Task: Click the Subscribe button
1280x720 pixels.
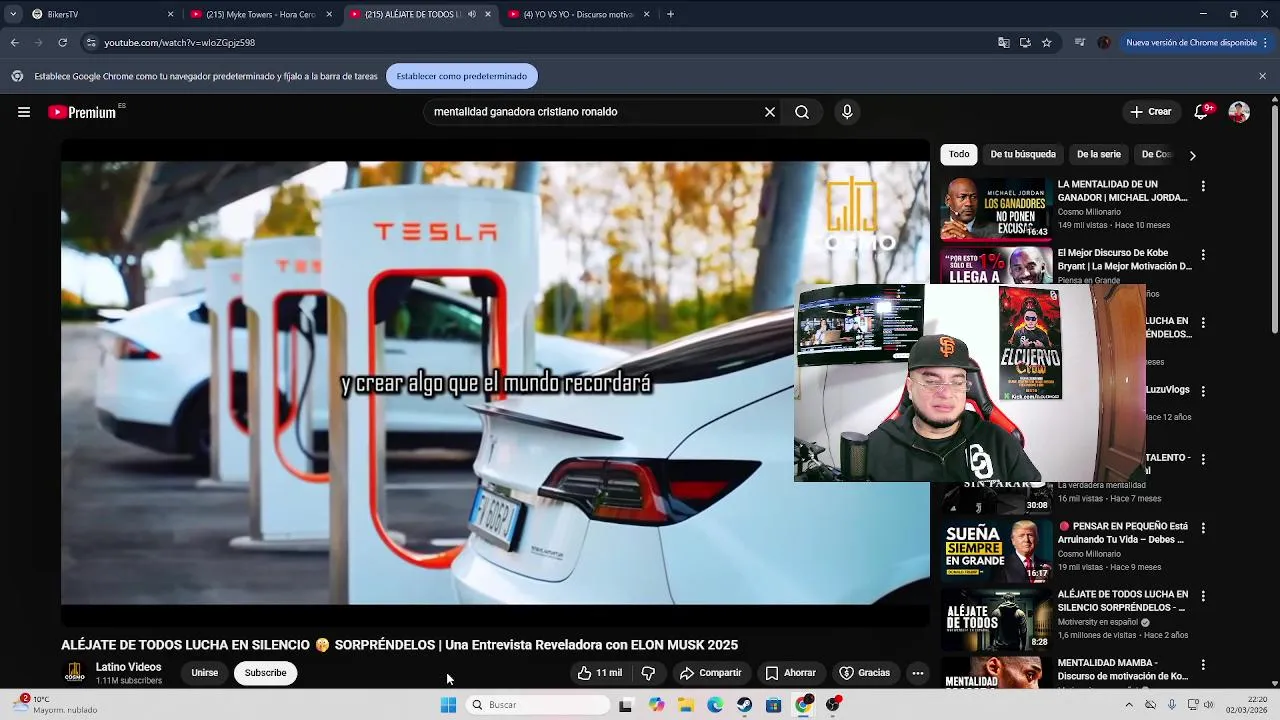Action: tap(265, 673)
